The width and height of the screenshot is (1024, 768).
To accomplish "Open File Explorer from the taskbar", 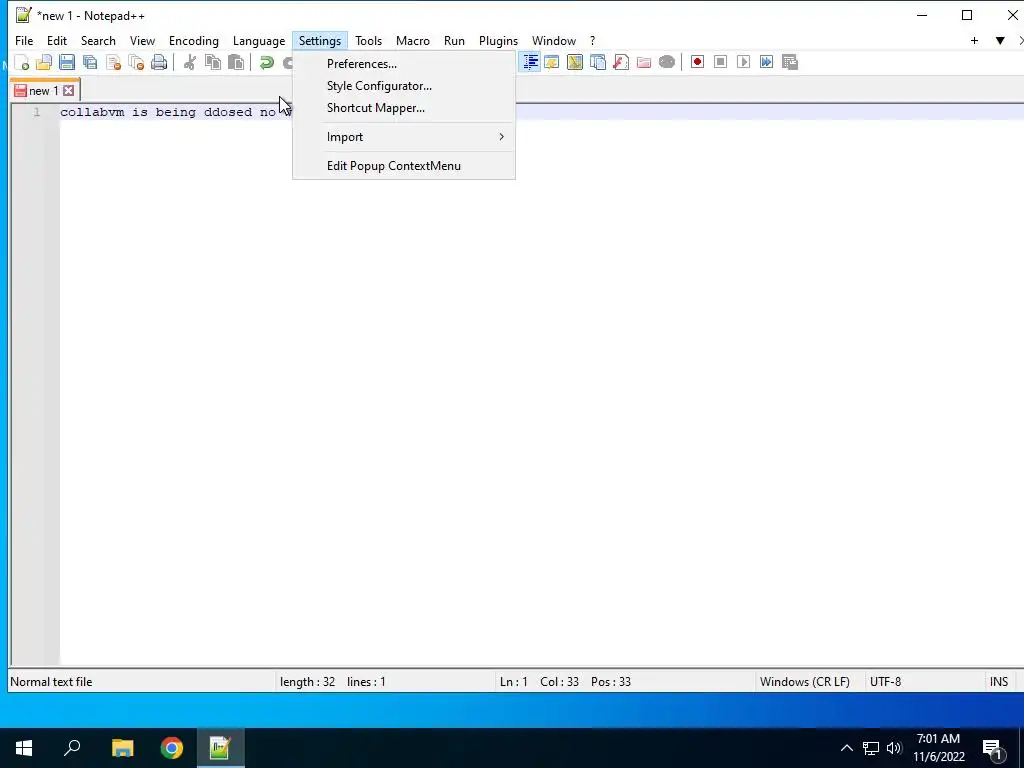I will 122,748.
